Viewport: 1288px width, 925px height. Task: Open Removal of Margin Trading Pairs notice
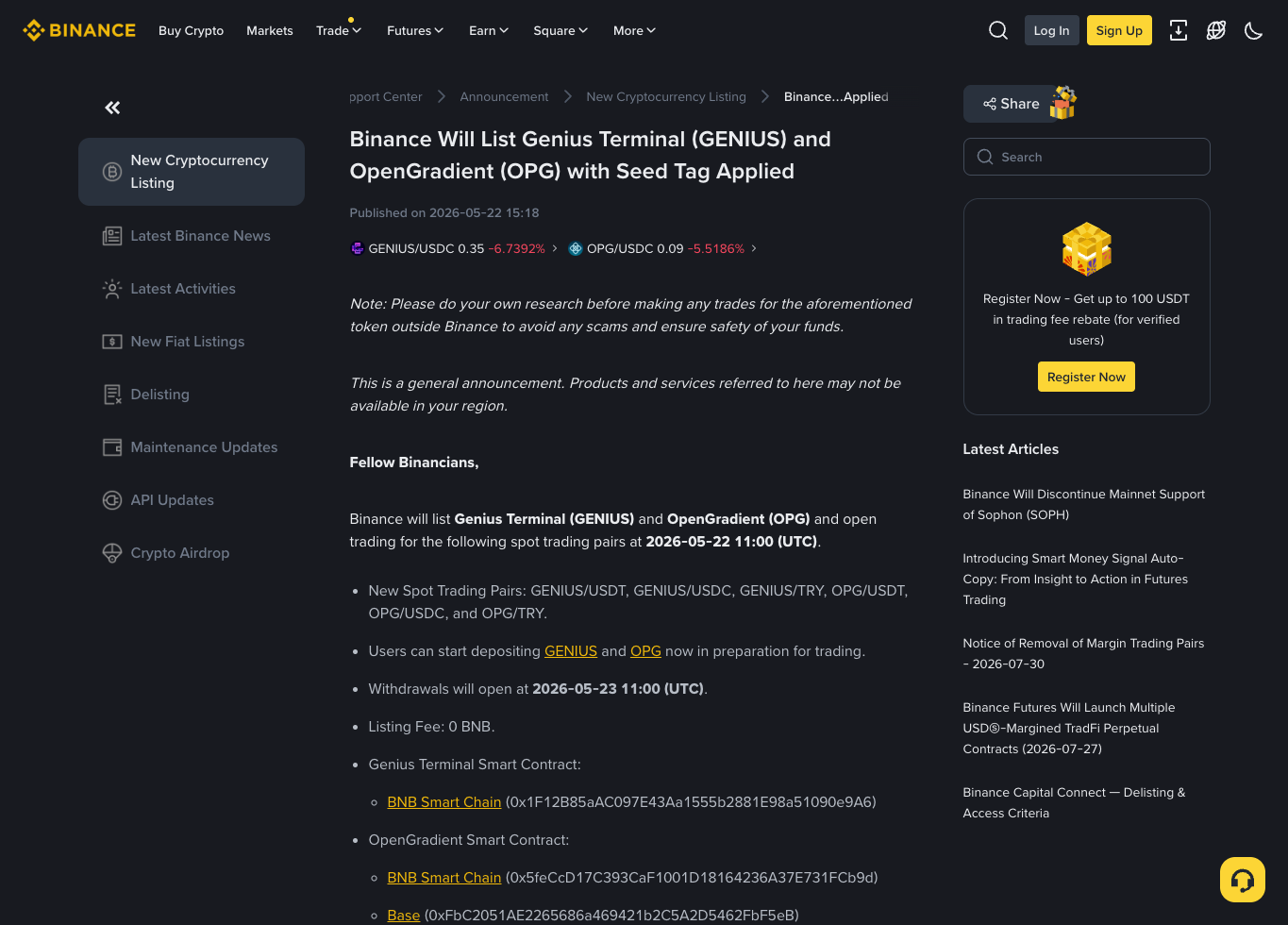click(1083, 654)
